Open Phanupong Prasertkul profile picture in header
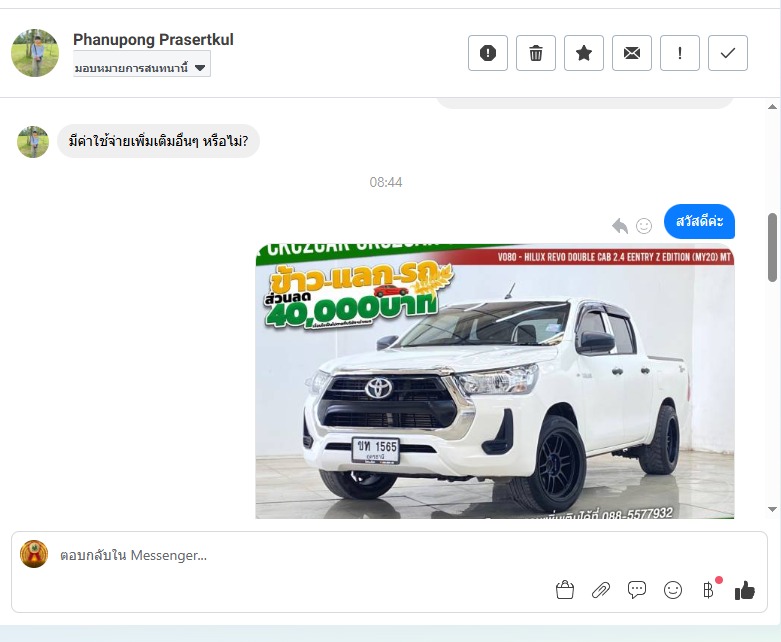The image size is (781, 642). [35, 53]
